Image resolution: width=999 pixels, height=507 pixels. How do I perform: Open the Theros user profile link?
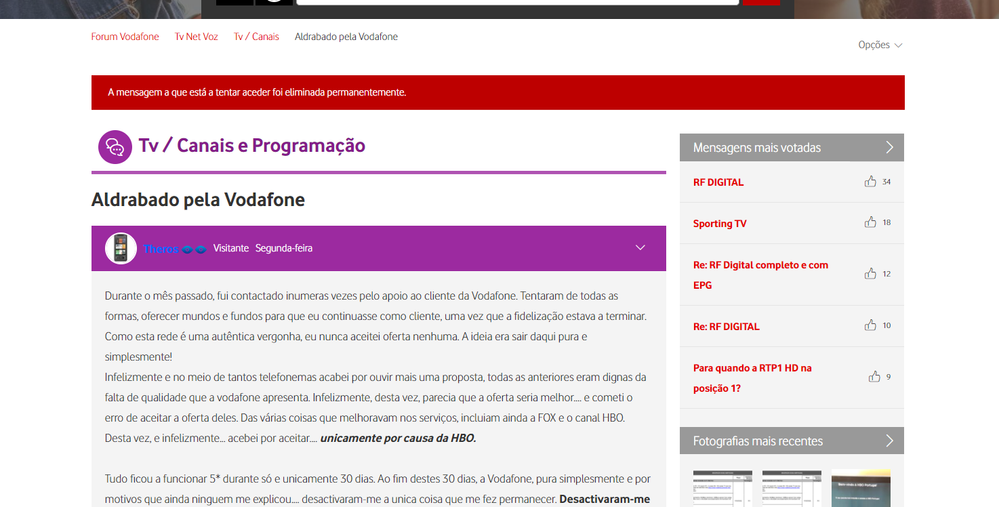(161, 249)
